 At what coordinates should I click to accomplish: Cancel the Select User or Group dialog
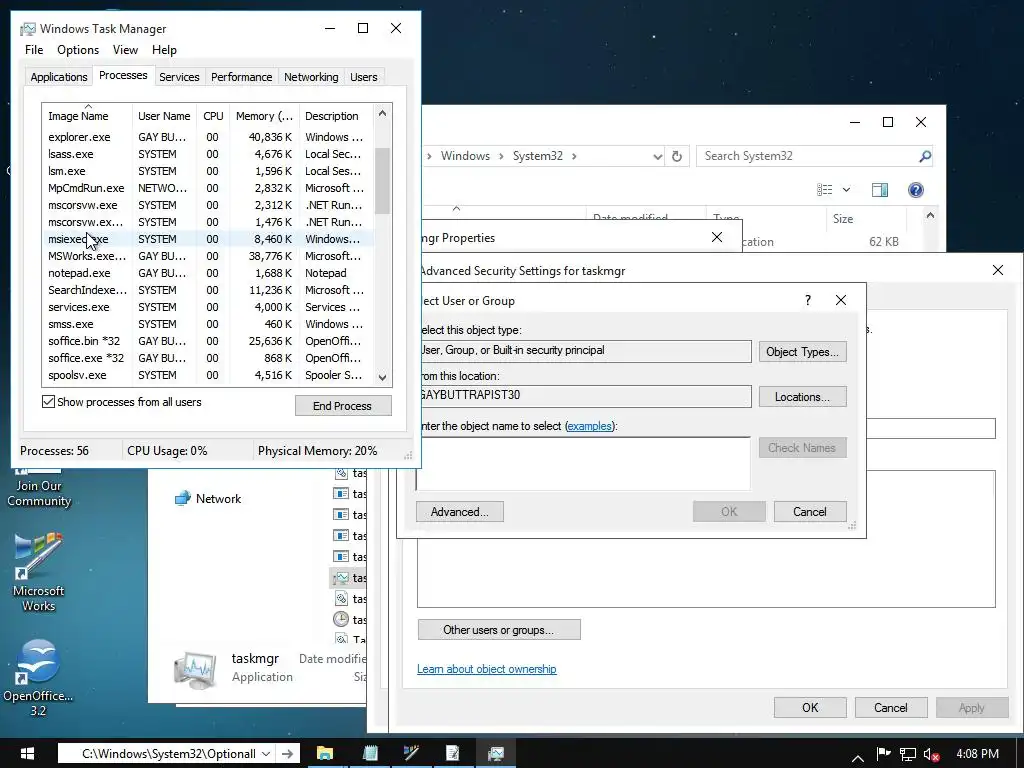(x=810, y=511)
